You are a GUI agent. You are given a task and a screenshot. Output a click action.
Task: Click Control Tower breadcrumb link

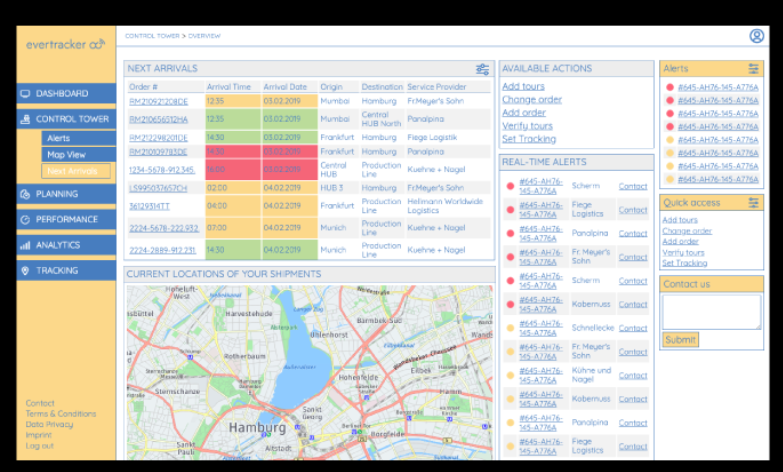(152, 36)
